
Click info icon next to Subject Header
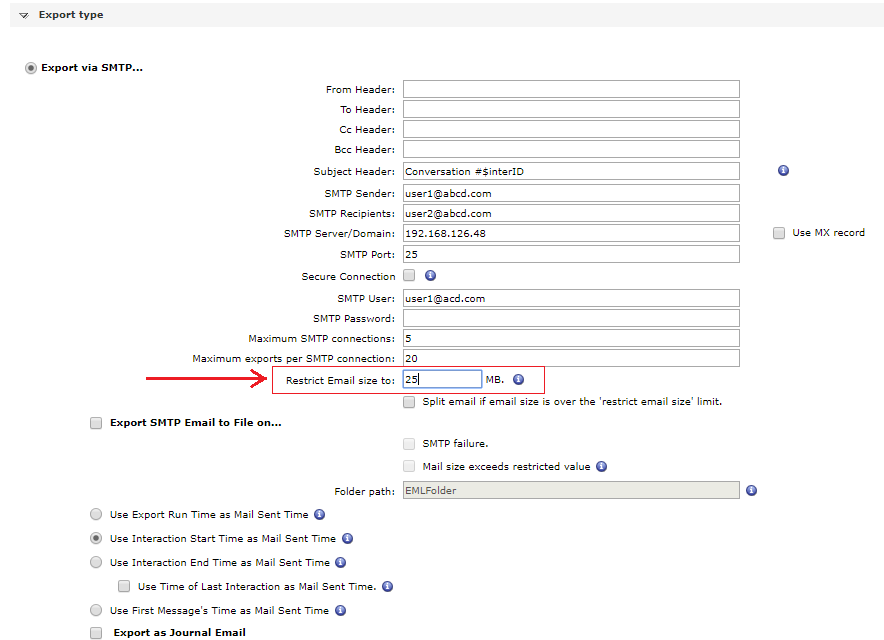tap(783, 171)
